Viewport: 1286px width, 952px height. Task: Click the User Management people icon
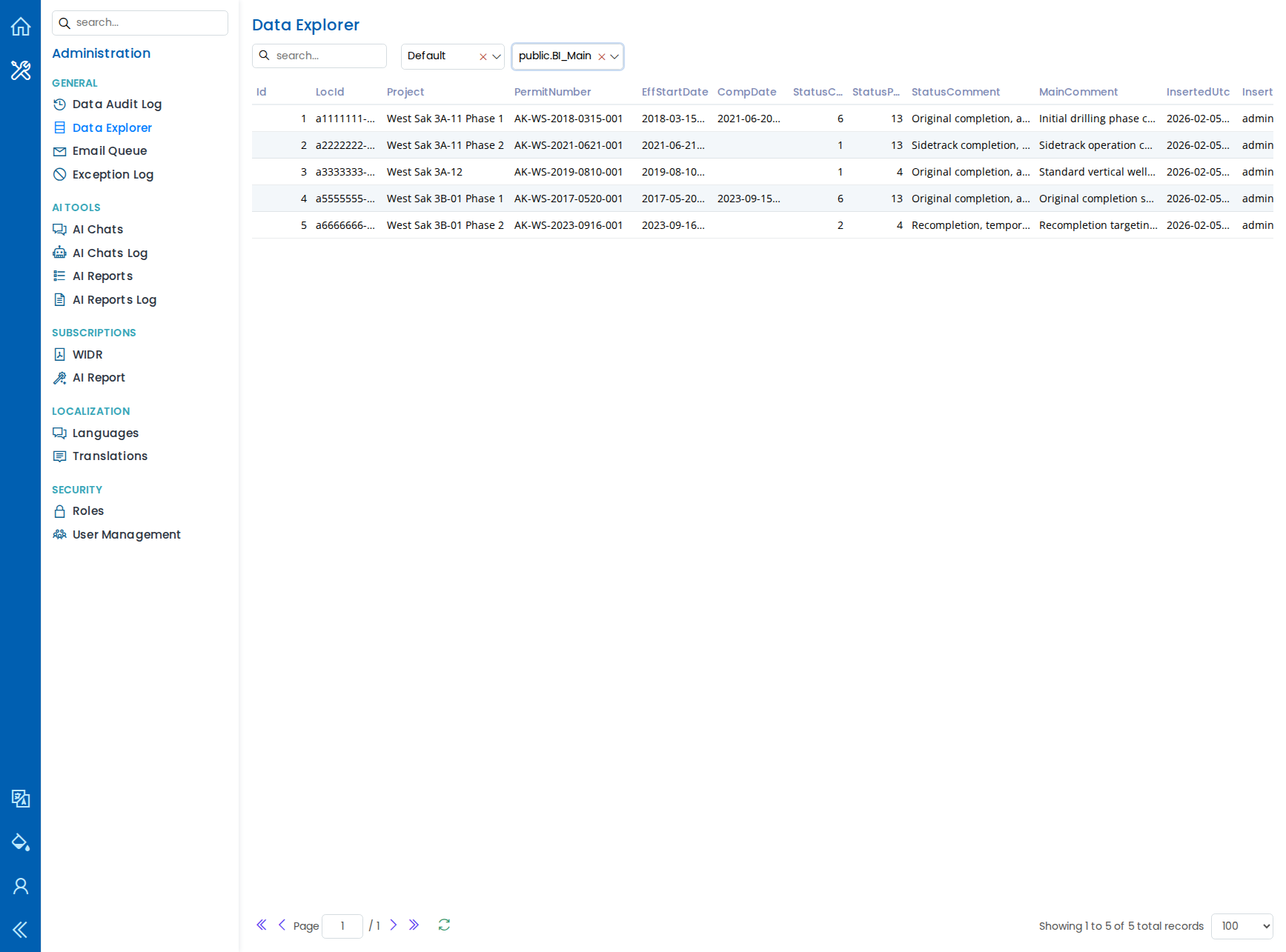click(x=60, y=534)
